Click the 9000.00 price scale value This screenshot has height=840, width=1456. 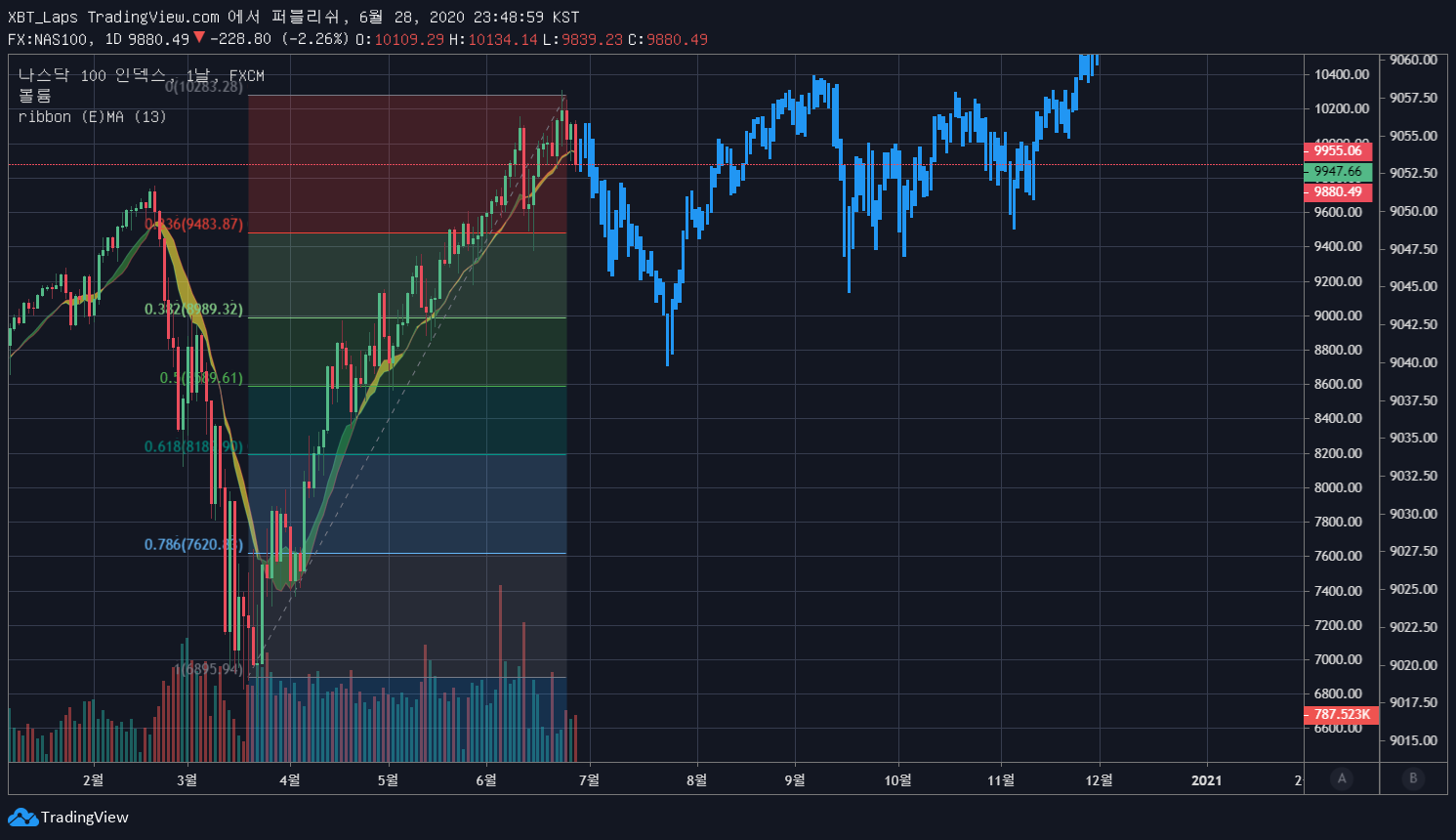[x=1338, y=315]
